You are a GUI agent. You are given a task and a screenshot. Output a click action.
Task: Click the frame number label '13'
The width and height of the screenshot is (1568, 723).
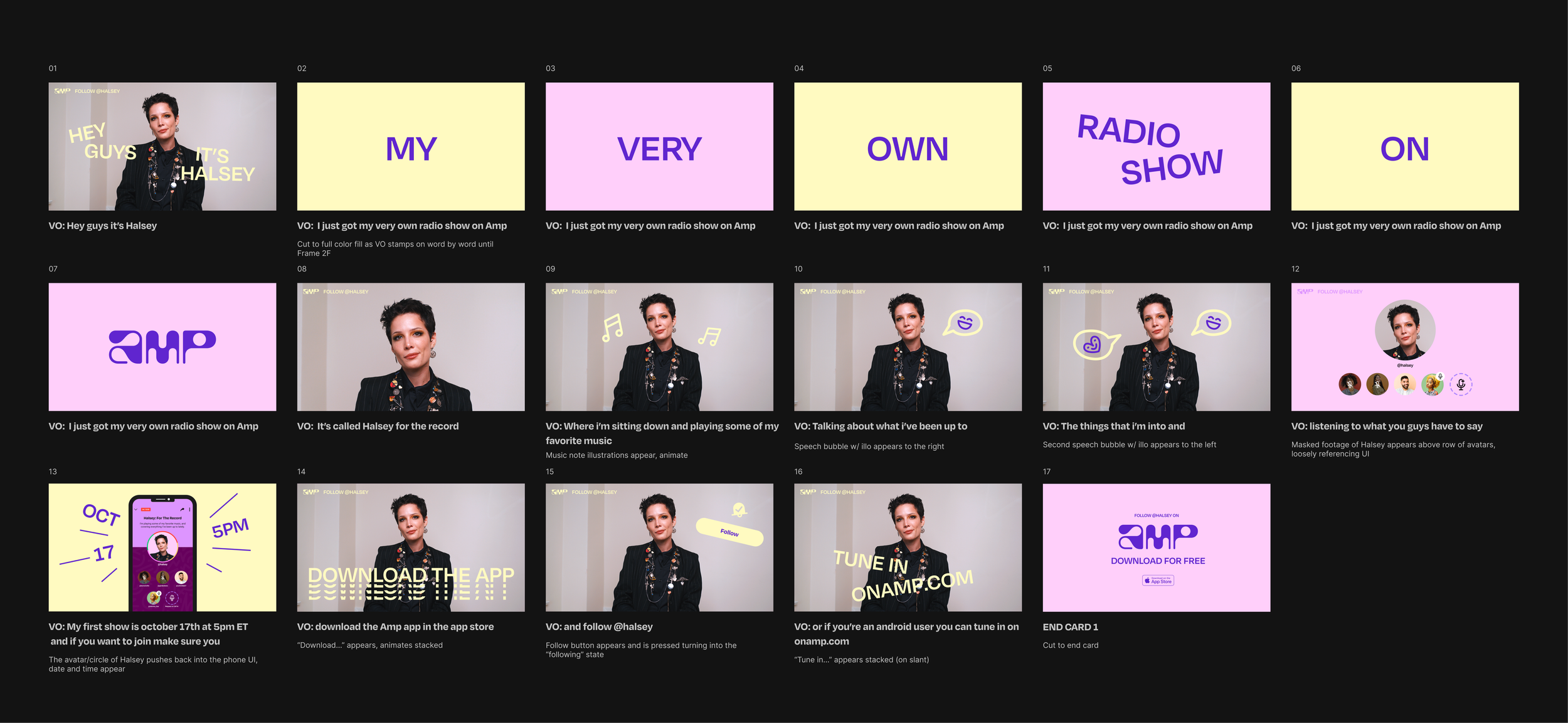click(x=53, y=472)
